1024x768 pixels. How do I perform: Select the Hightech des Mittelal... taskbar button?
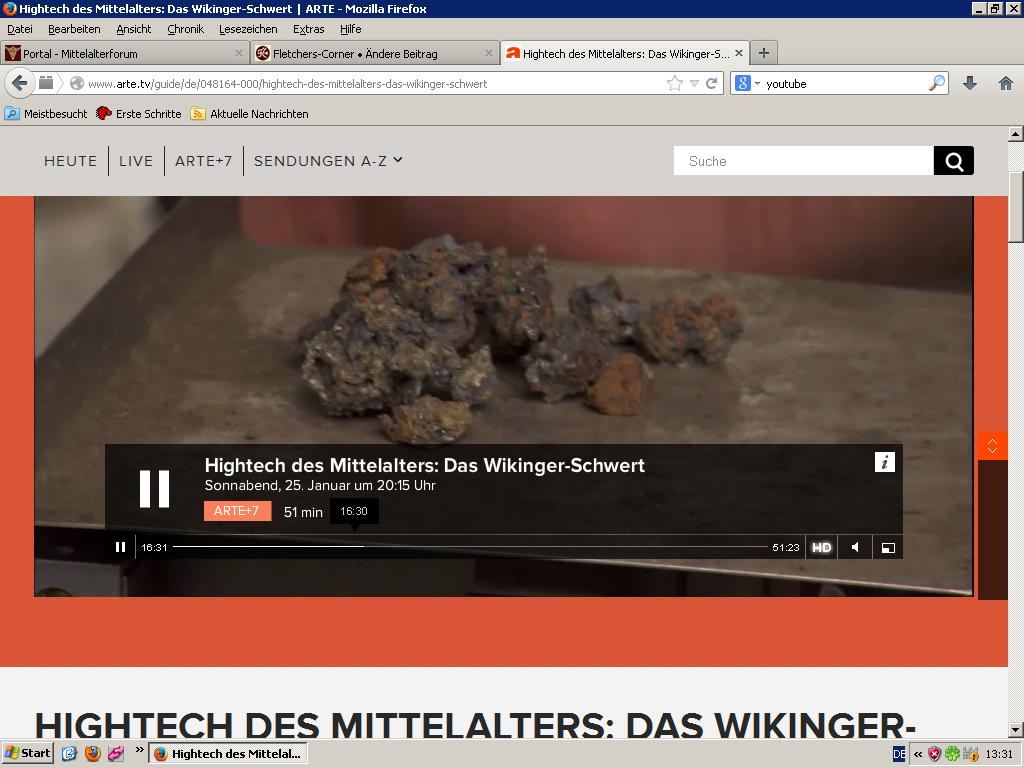coord(227,754)
